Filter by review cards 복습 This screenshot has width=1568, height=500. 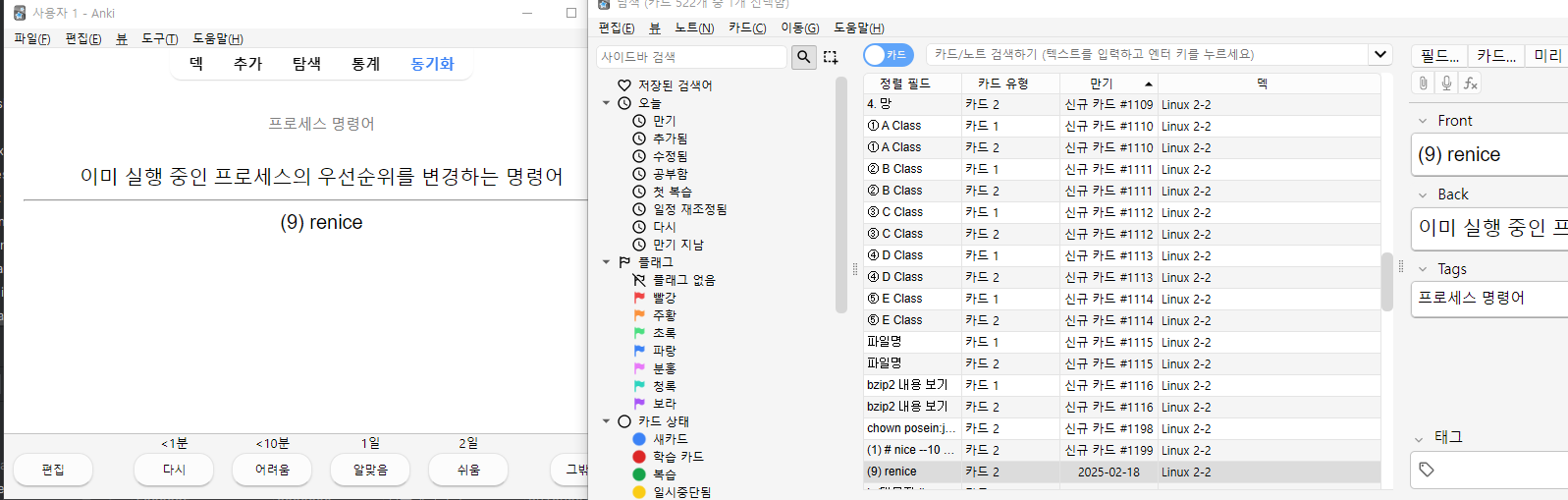pos(655,474)
